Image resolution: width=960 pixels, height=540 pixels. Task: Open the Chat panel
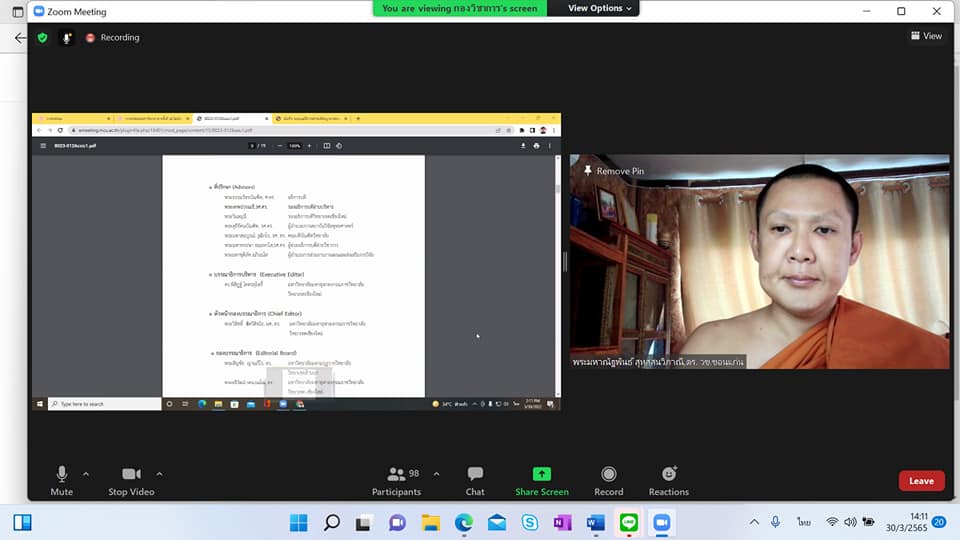474,481
